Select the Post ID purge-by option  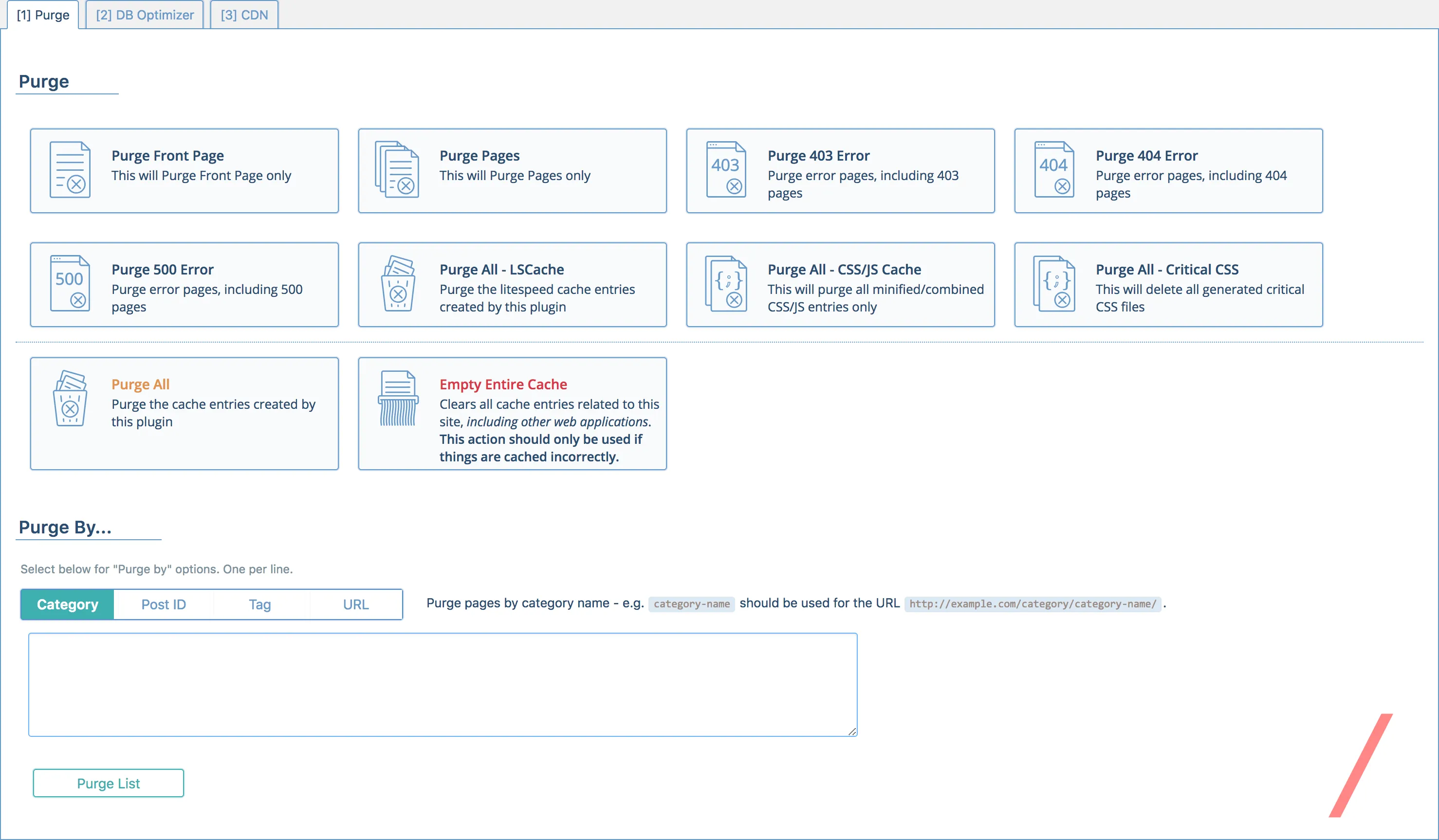[x=163, y=604]
